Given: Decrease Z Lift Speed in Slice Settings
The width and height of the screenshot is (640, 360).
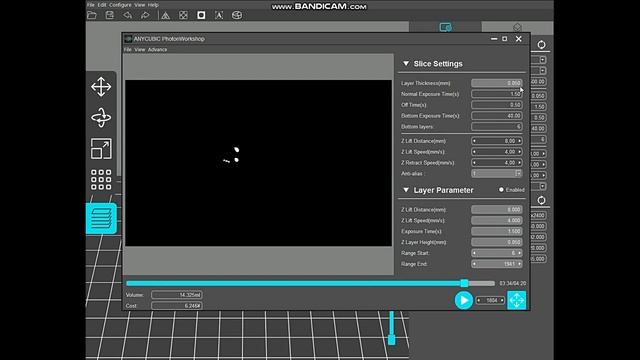Looking at the screenshot, I should click(474, 152).
